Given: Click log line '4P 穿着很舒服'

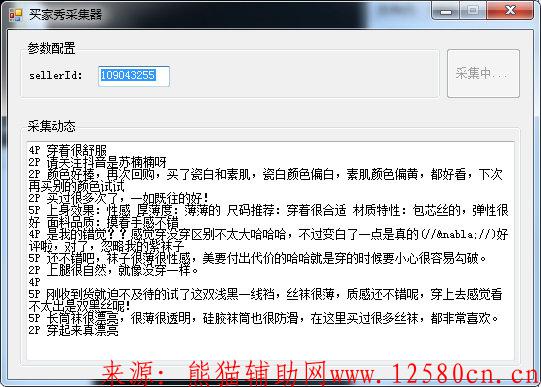Looking at the screenshot, I should pos(68,151).
